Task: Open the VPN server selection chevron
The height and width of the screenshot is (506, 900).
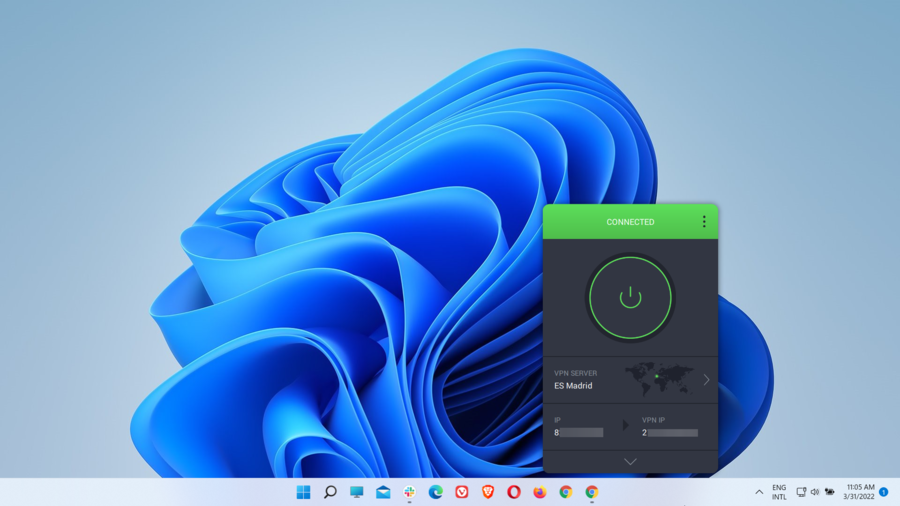Action: (706, 380)
